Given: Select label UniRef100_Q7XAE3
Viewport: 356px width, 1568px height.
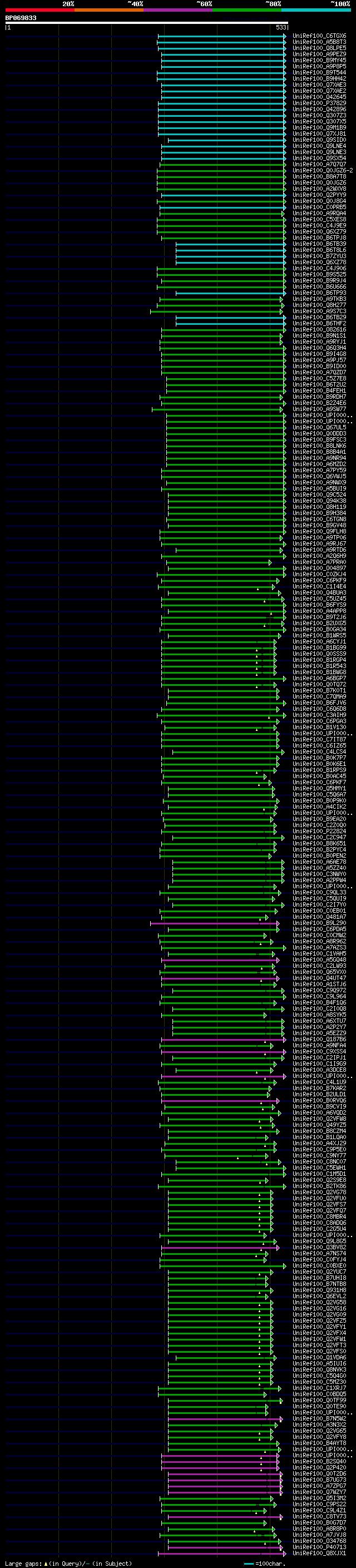Looking at the screenshot, I should coord(319,85).
